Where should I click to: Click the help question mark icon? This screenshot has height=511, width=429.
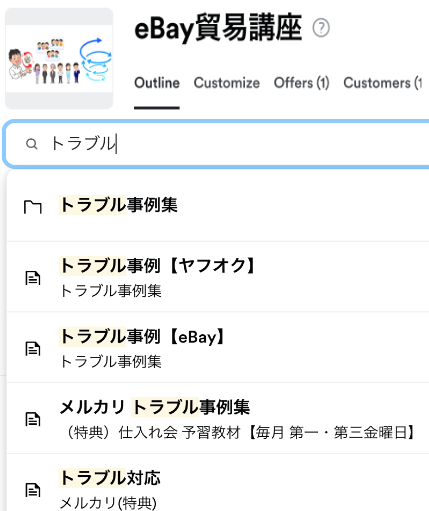[321, 28]
